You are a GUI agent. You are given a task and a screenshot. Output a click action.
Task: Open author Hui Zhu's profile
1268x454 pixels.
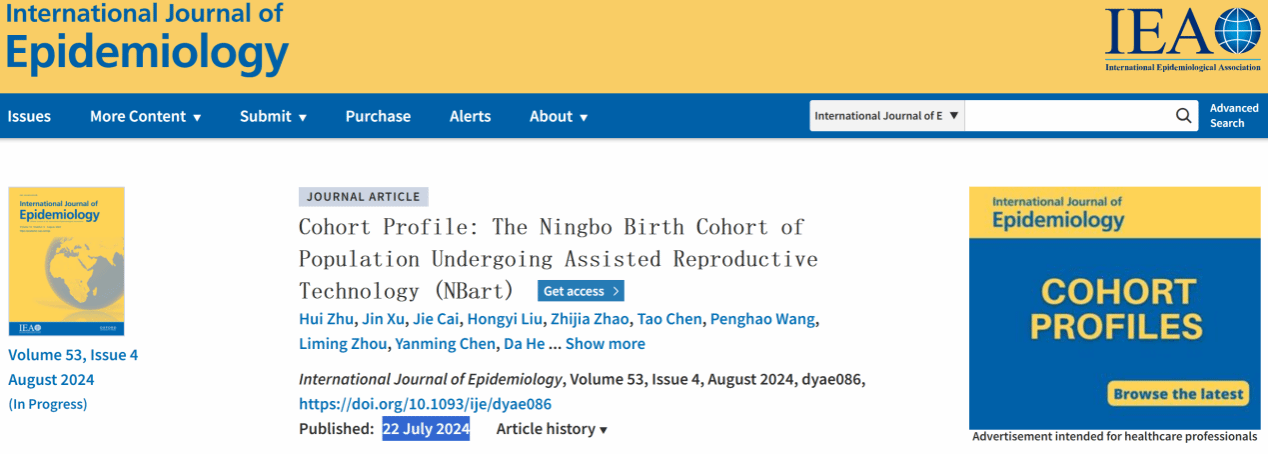pyautogui.click(x=326, y=319)
